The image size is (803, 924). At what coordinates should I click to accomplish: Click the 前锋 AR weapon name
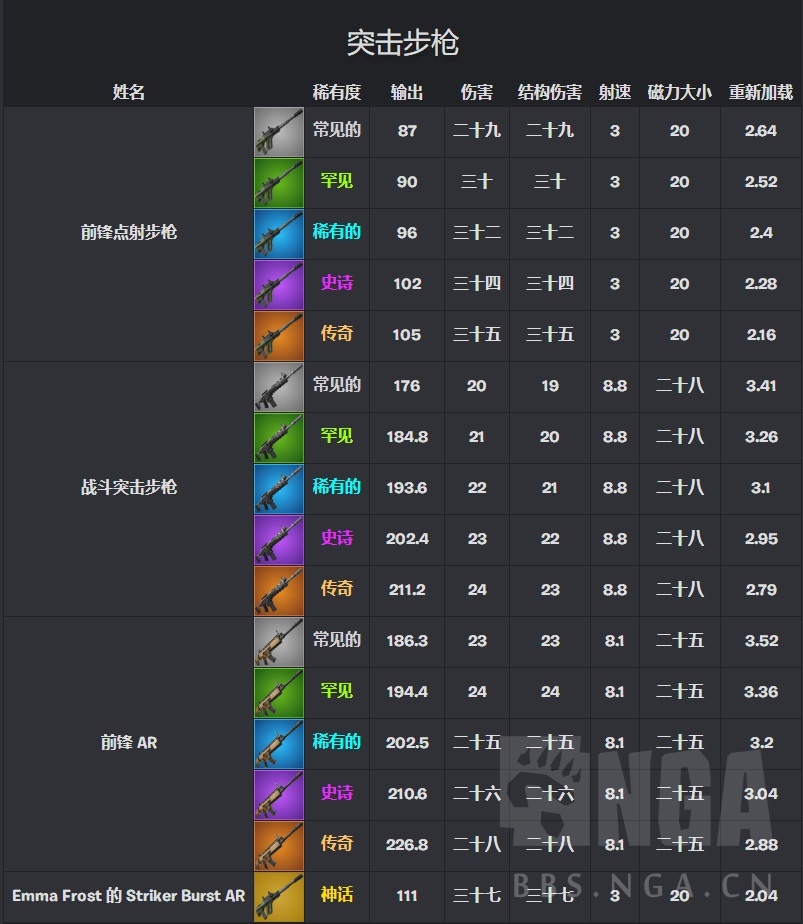tap(128, 742)
